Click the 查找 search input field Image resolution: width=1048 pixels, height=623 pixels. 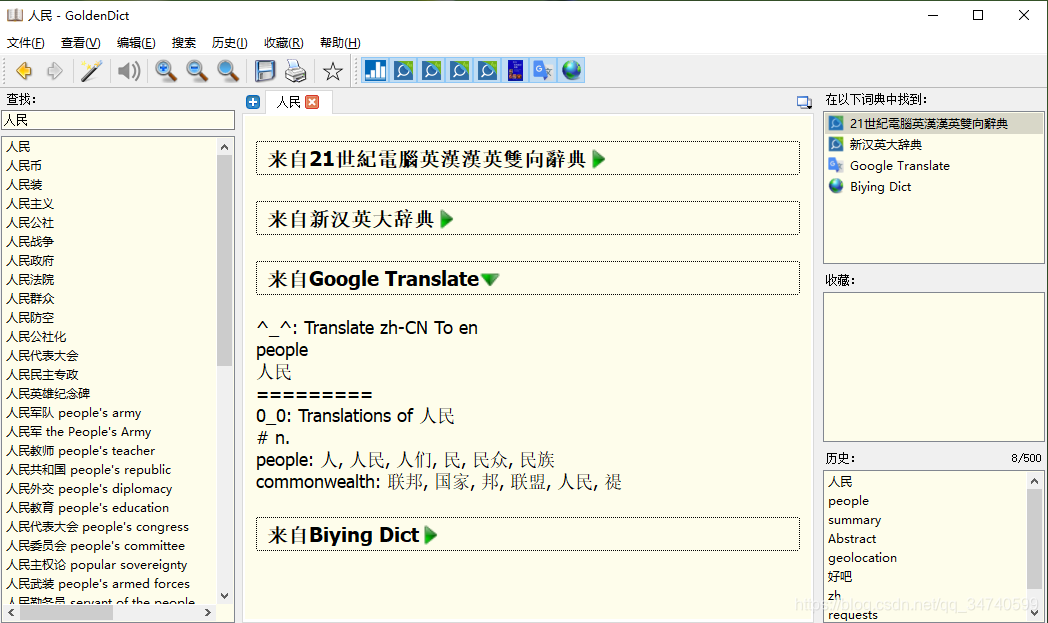118,120
